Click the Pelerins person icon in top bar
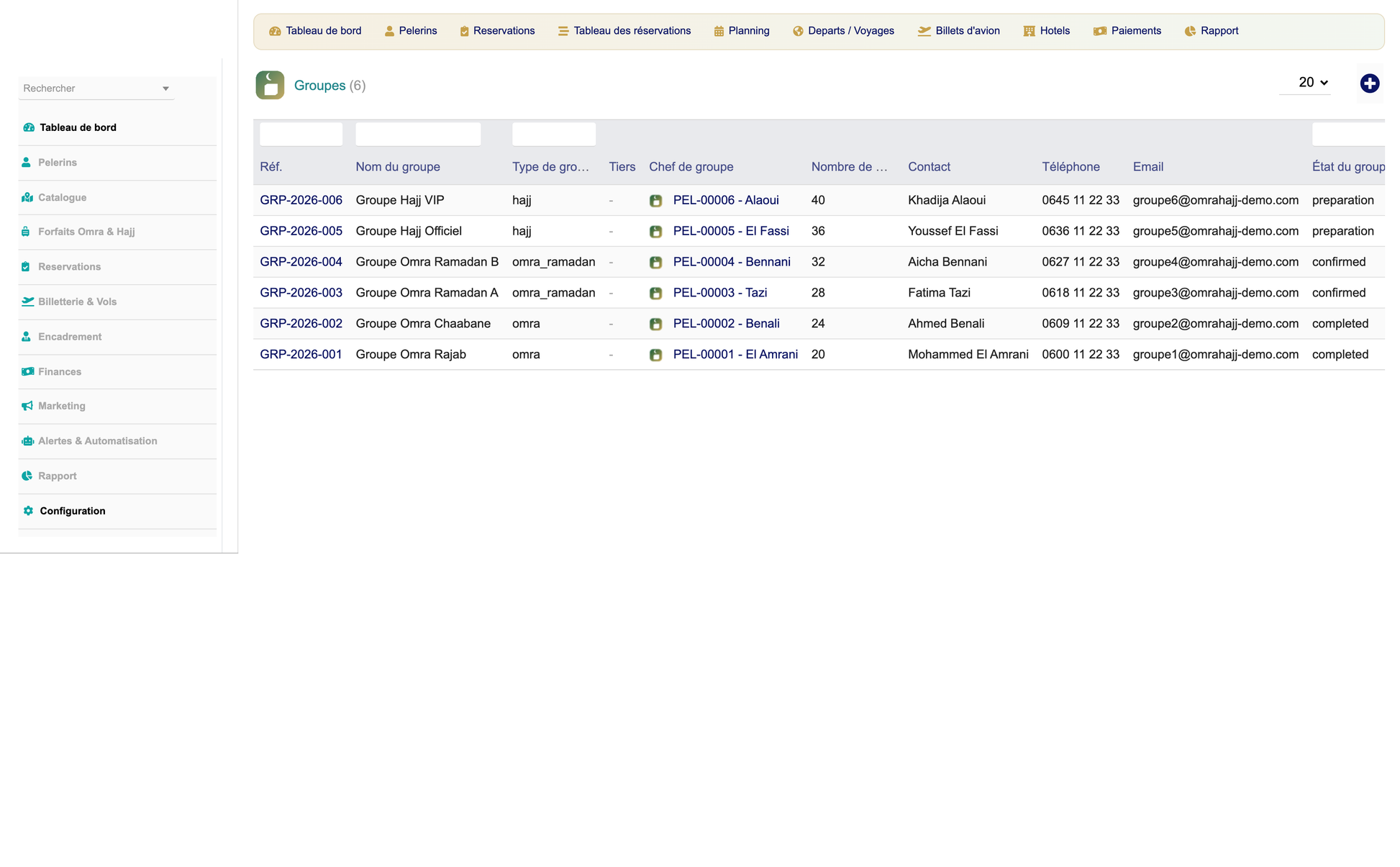This screenshot has width=1400, height=867. click(389, 31)
